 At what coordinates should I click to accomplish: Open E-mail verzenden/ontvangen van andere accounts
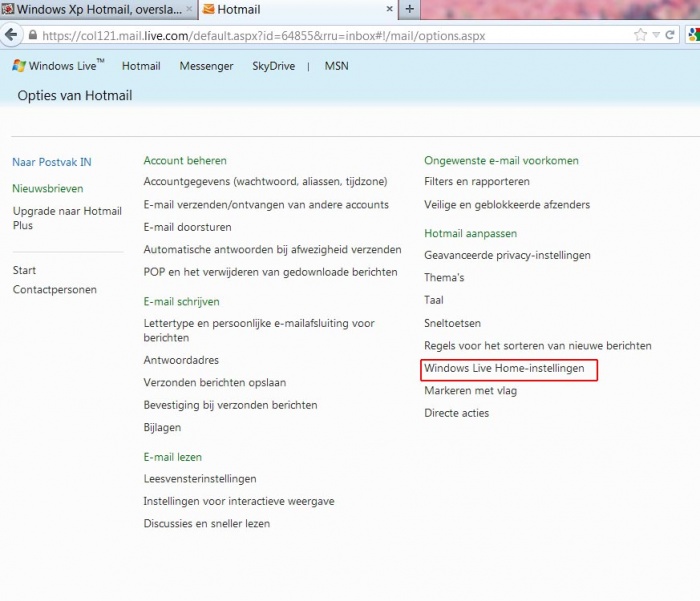point(266,205)
